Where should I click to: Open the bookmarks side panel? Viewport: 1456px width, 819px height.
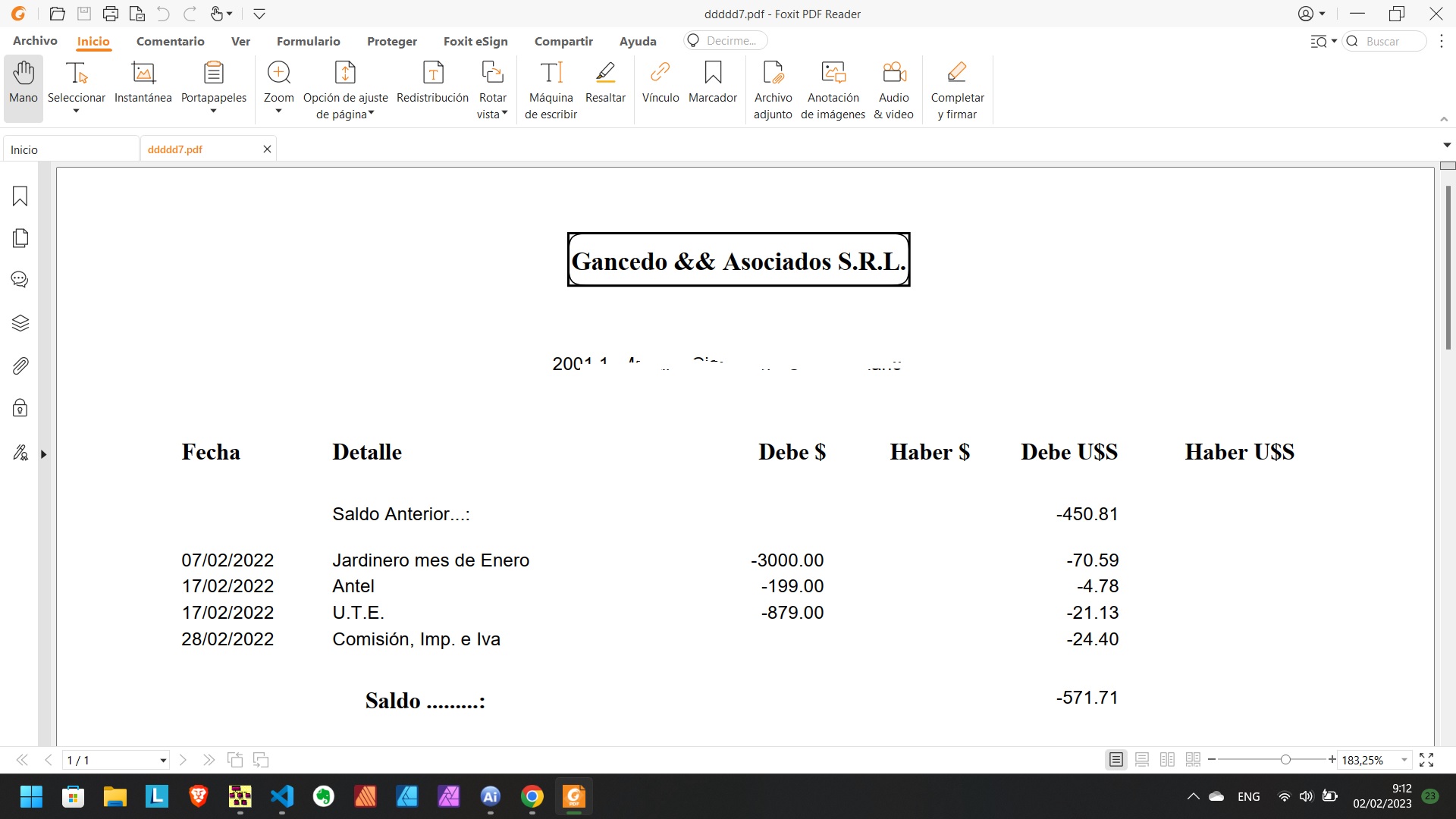point(20,196)
